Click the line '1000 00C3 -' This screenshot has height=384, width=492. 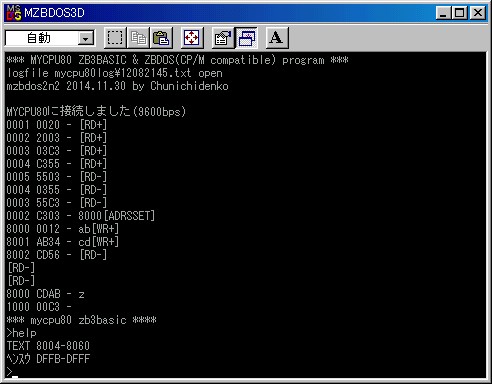[39, 307]
